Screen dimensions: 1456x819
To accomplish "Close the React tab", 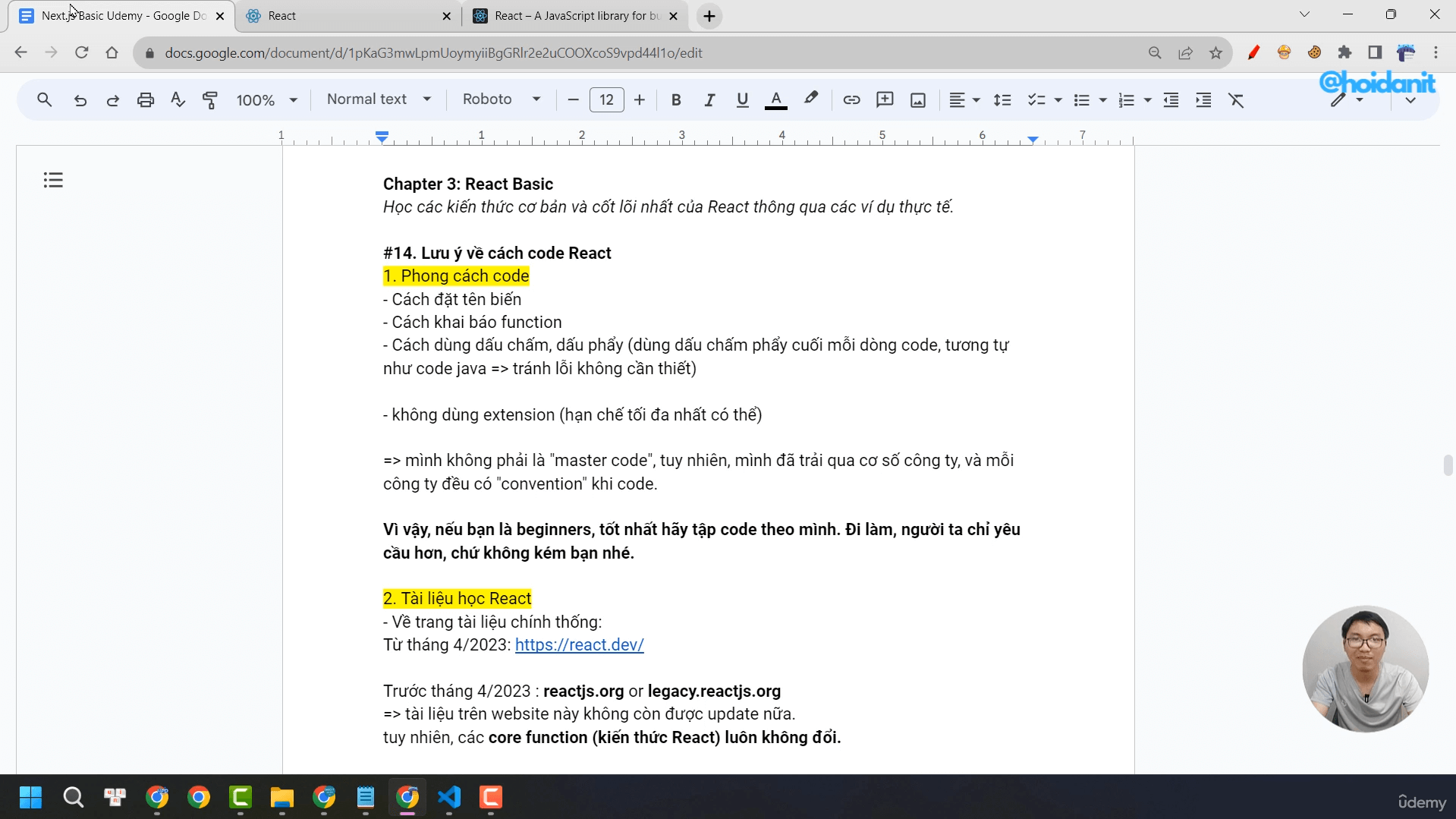I will click(446, 16).
